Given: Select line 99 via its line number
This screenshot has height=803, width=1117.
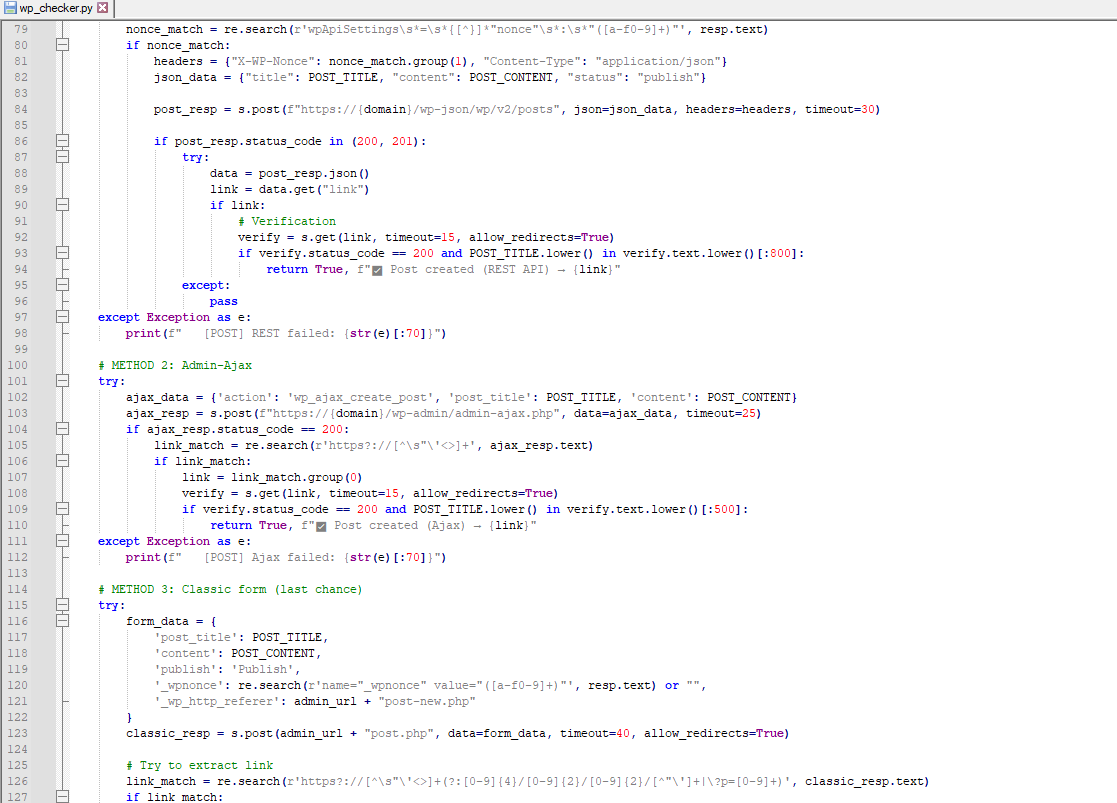Looking at the screenshot, I should tap(21, 349).
